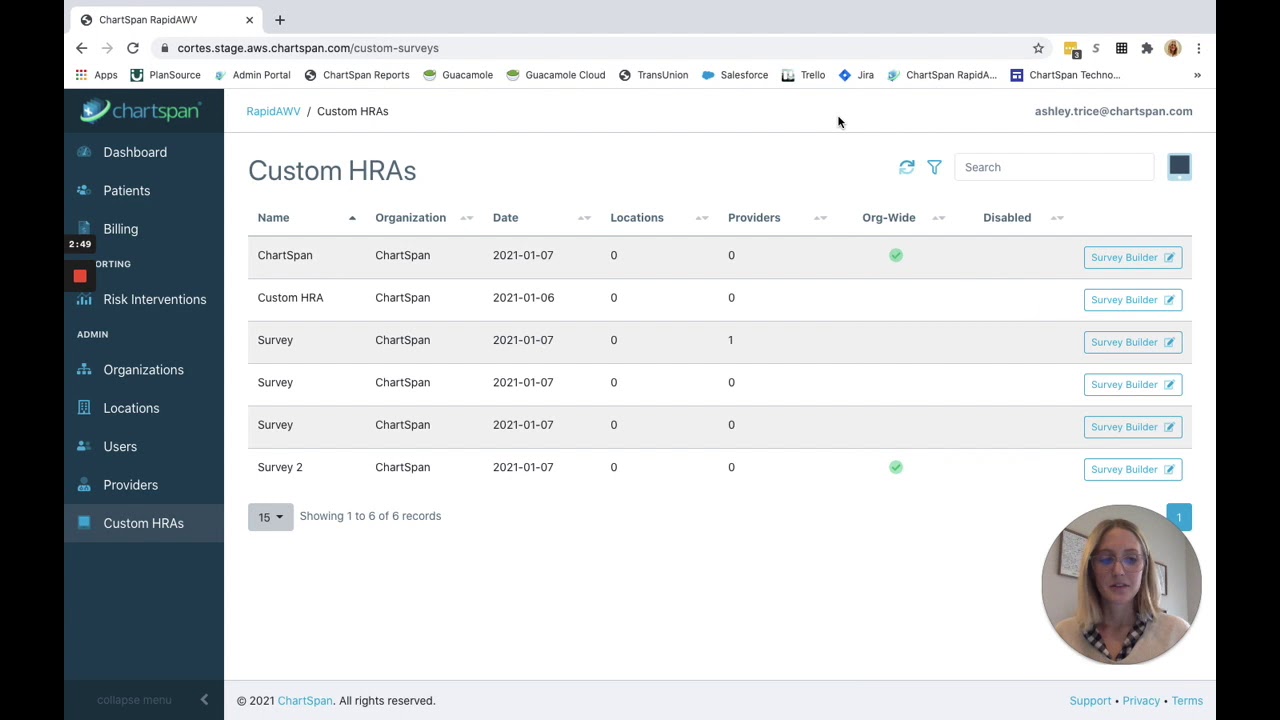Click the Survey 2 name cell
Screen dimensions: 1280x720
click(x=280, y=467)
